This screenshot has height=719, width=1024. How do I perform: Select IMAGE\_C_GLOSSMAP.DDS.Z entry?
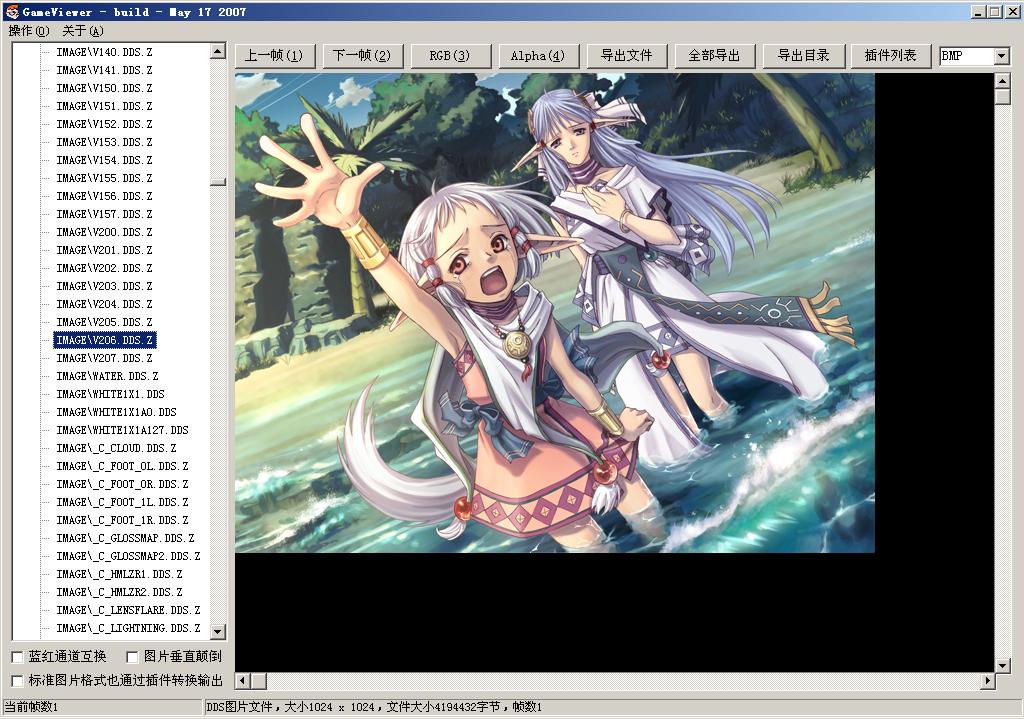pyautogui.click(x=125, y=538)
